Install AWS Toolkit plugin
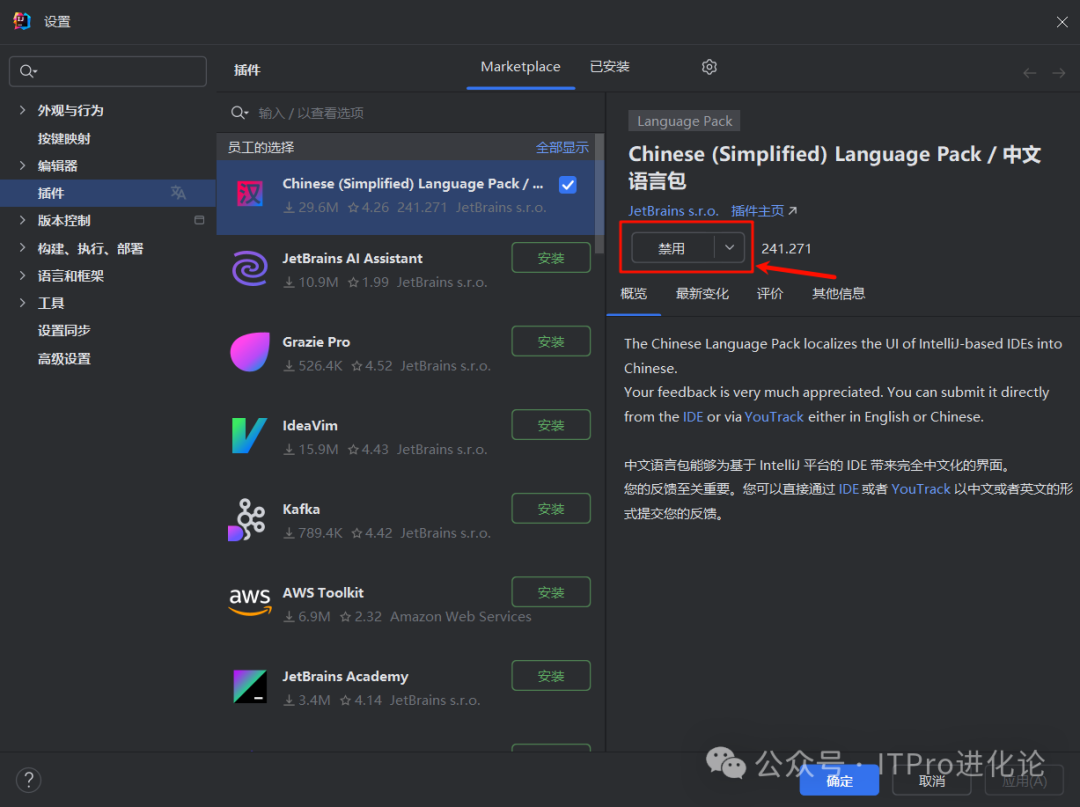Image resolution: width=1080 pixels, height=807 pixels. coord(551,592)
